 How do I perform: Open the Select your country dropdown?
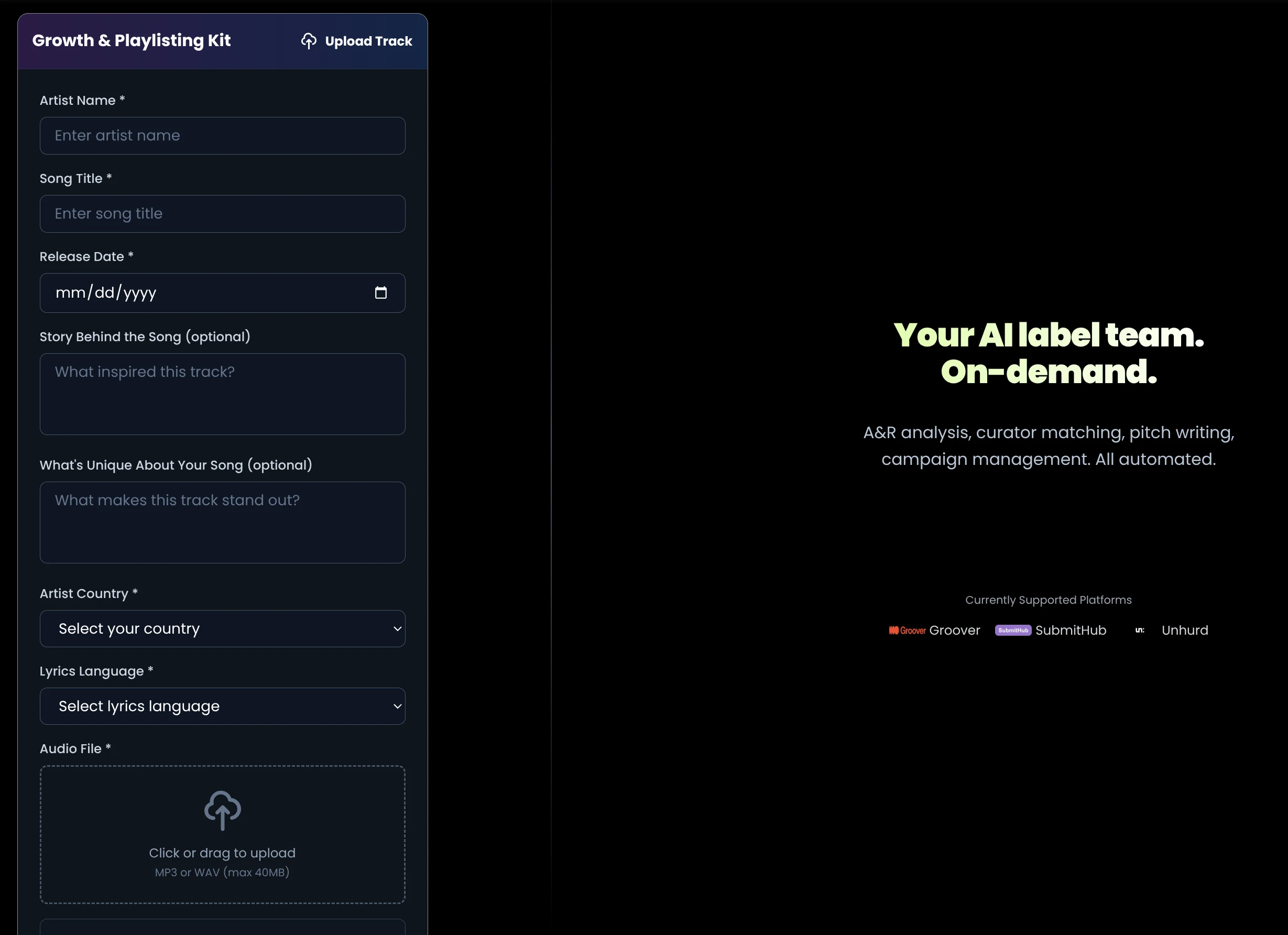[x=216, y=629]
